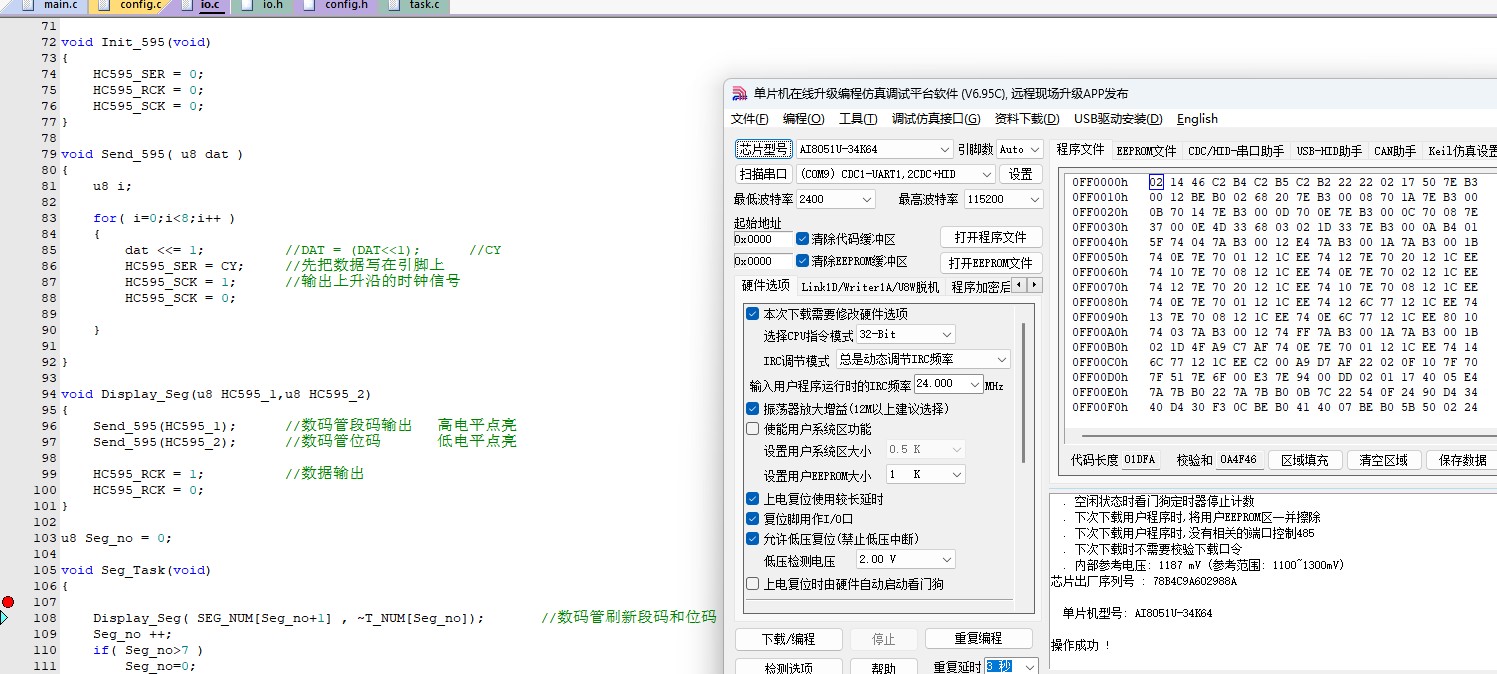
Task: Enable 使能用户系统区功能 checkbox
Action: [753, 429]
